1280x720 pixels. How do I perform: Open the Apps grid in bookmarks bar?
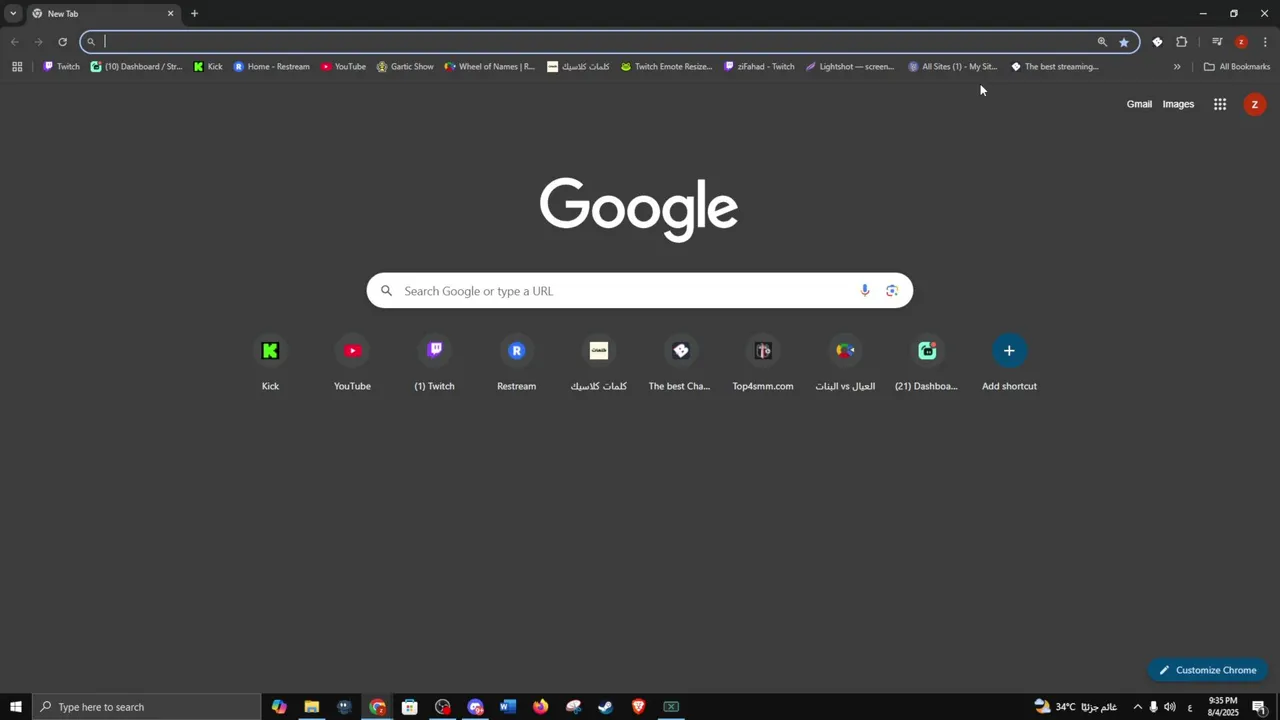coord(17,67)
